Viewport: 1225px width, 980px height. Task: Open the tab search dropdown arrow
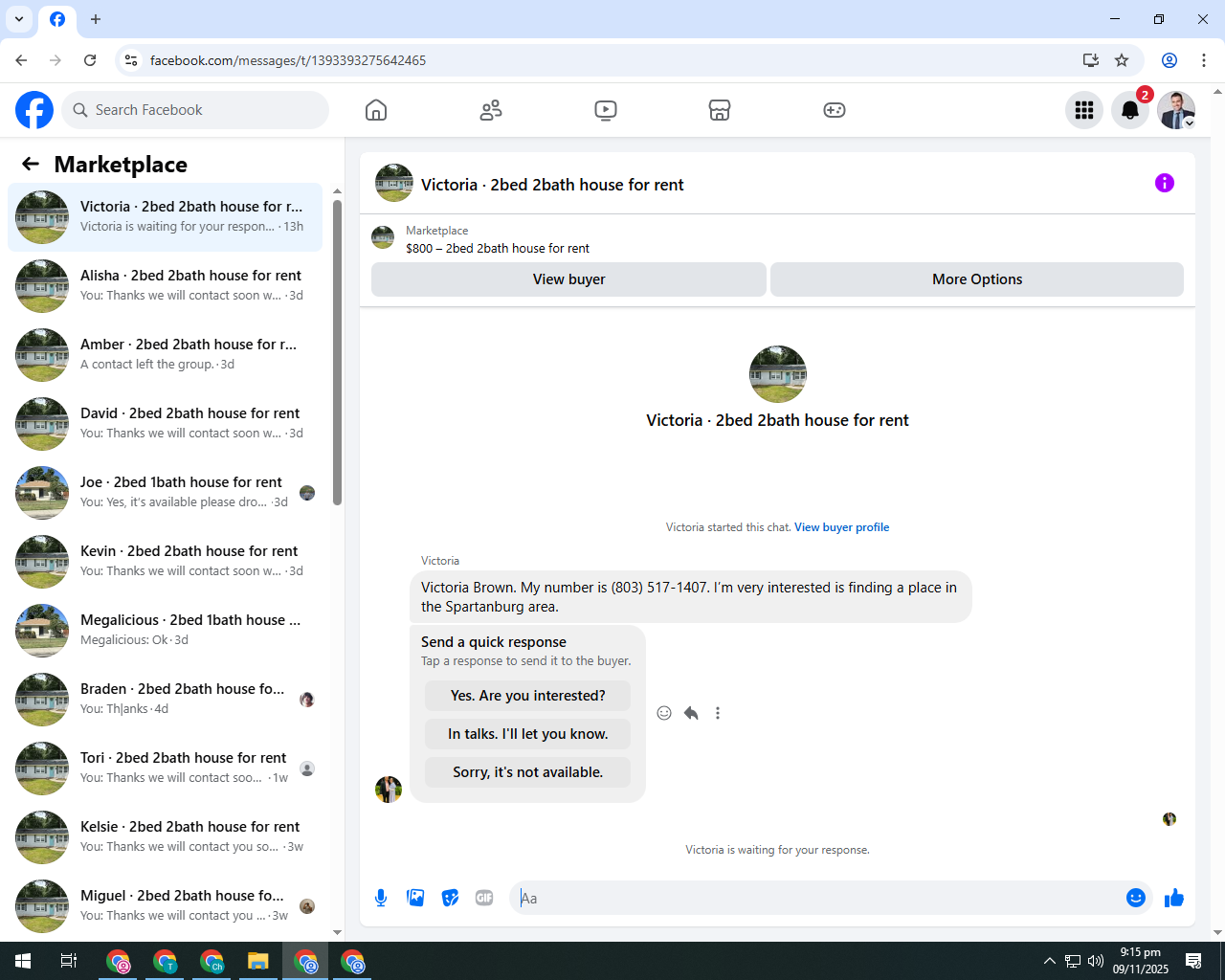tap(19, 19)
